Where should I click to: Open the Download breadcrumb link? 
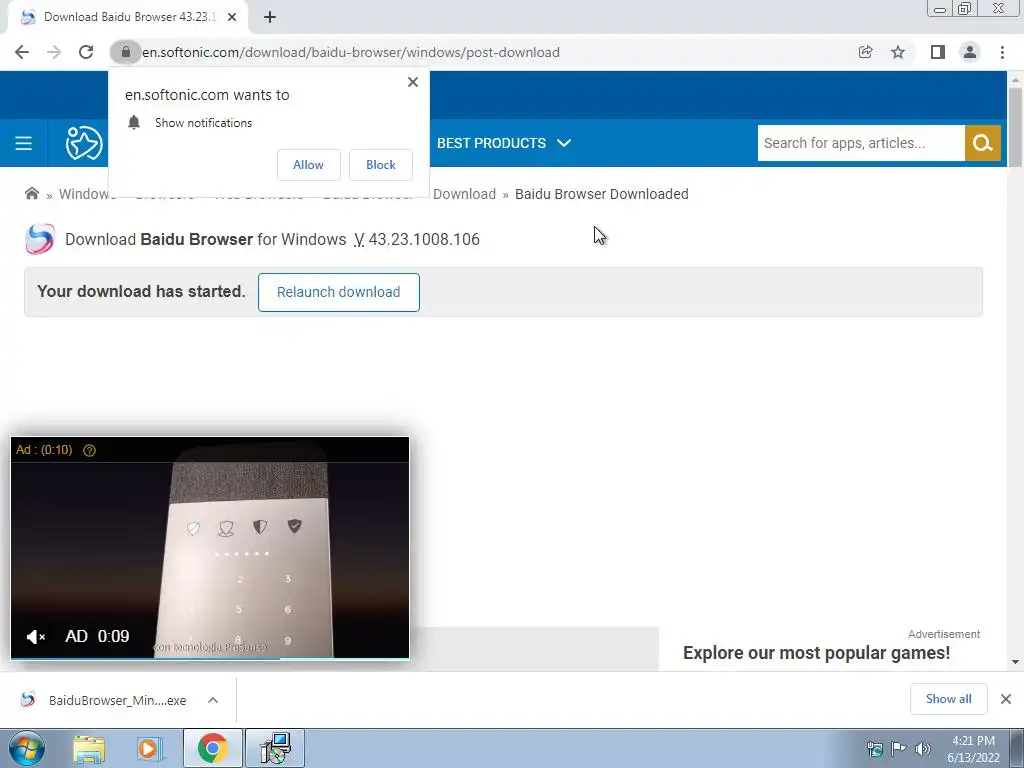point(464,194)
